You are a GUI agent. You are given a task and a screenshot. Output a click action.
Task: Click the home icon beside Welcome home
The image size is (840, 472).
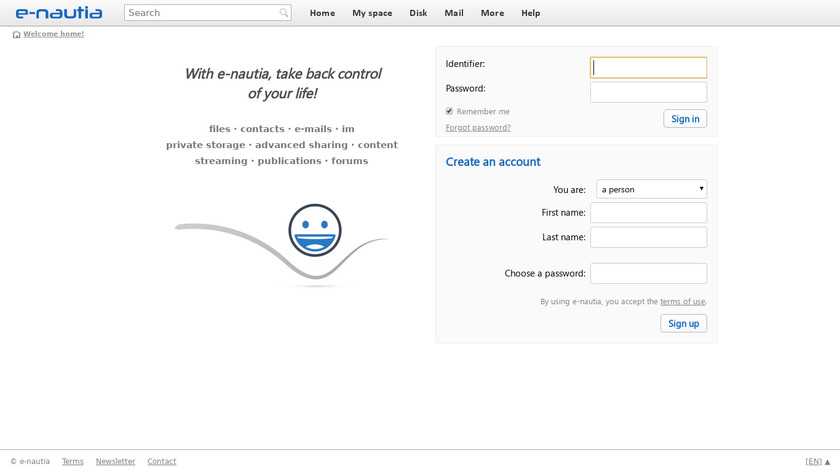pyautogui.click(x=16, y=34)
